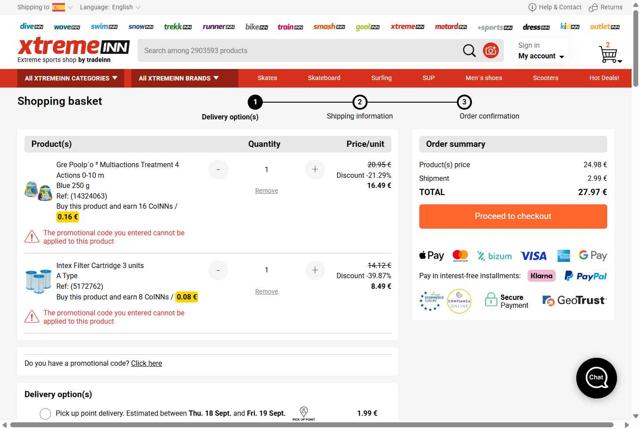This screenshot has height=429, width=640.
Task: Go to motardinn store logo
Action: pyautogui.click(x=451, y=27)
